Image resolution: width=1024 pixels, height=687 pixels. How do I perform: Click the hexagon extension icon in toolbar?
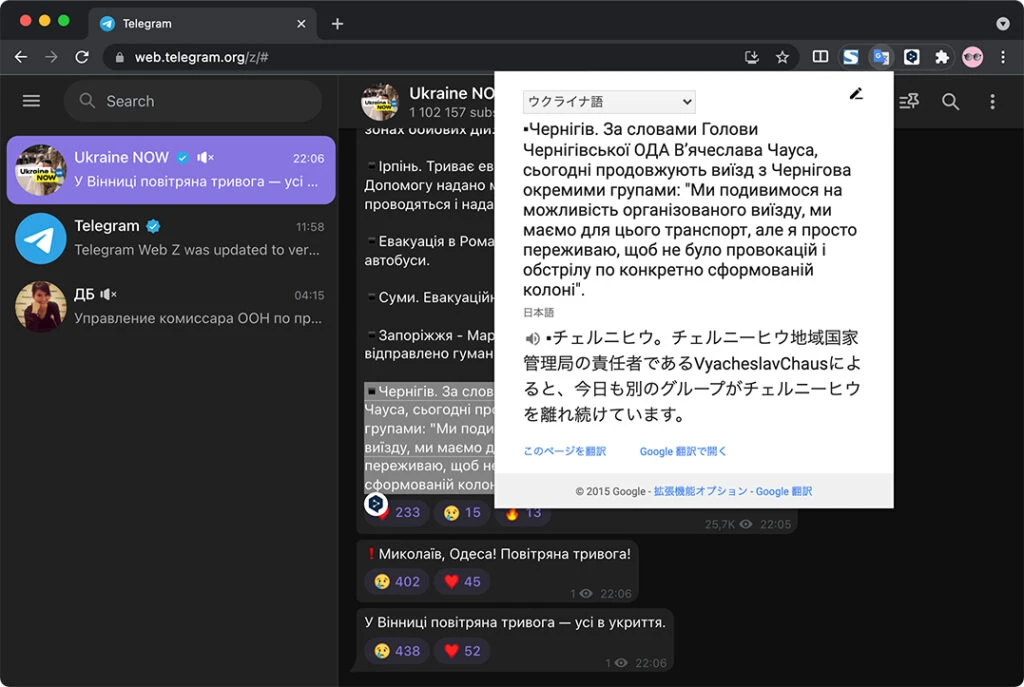[x=912, y=57]
